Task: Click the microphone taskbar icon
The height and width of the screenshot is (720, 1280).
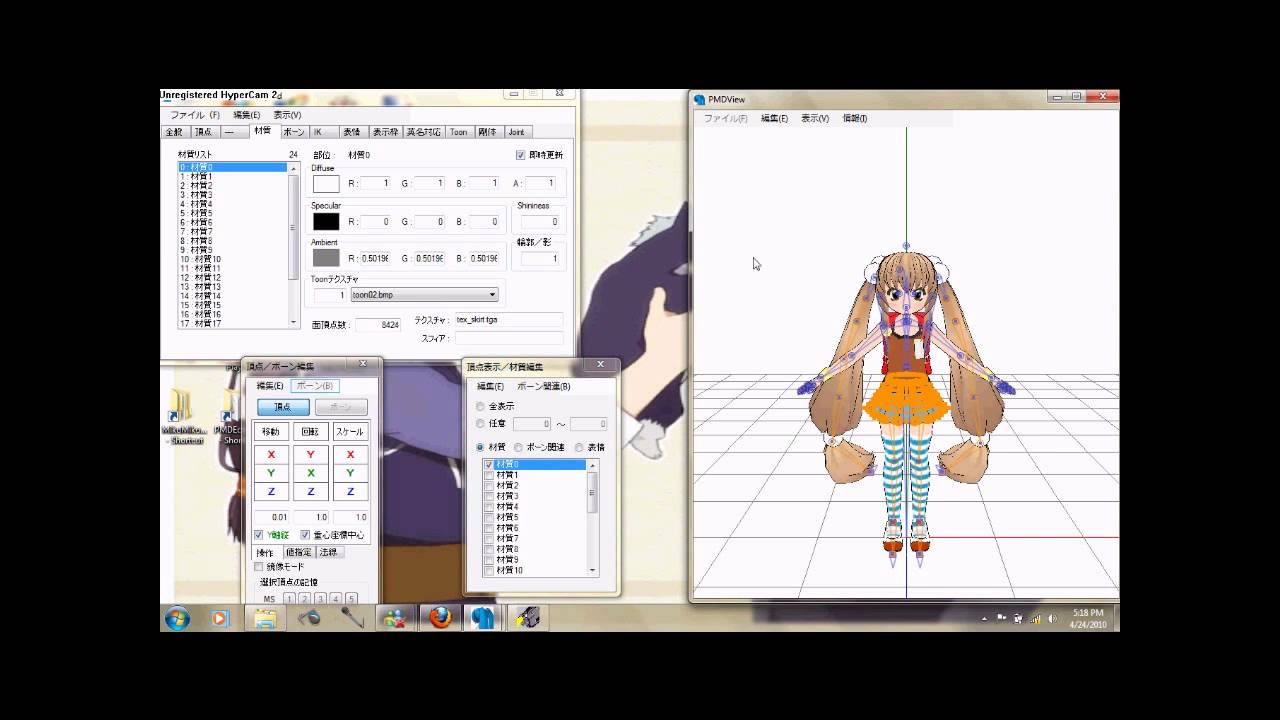Action: pyautogui.click(x=352, y=618)
